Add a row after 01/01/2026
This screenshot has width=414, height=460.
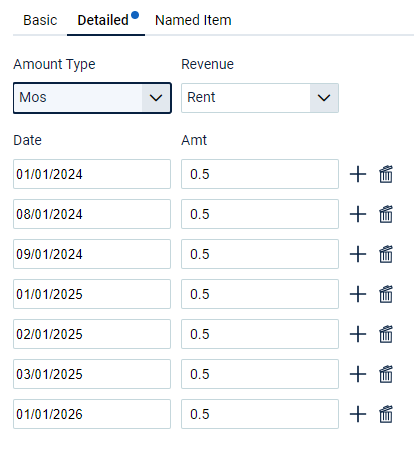click(358, 414)
